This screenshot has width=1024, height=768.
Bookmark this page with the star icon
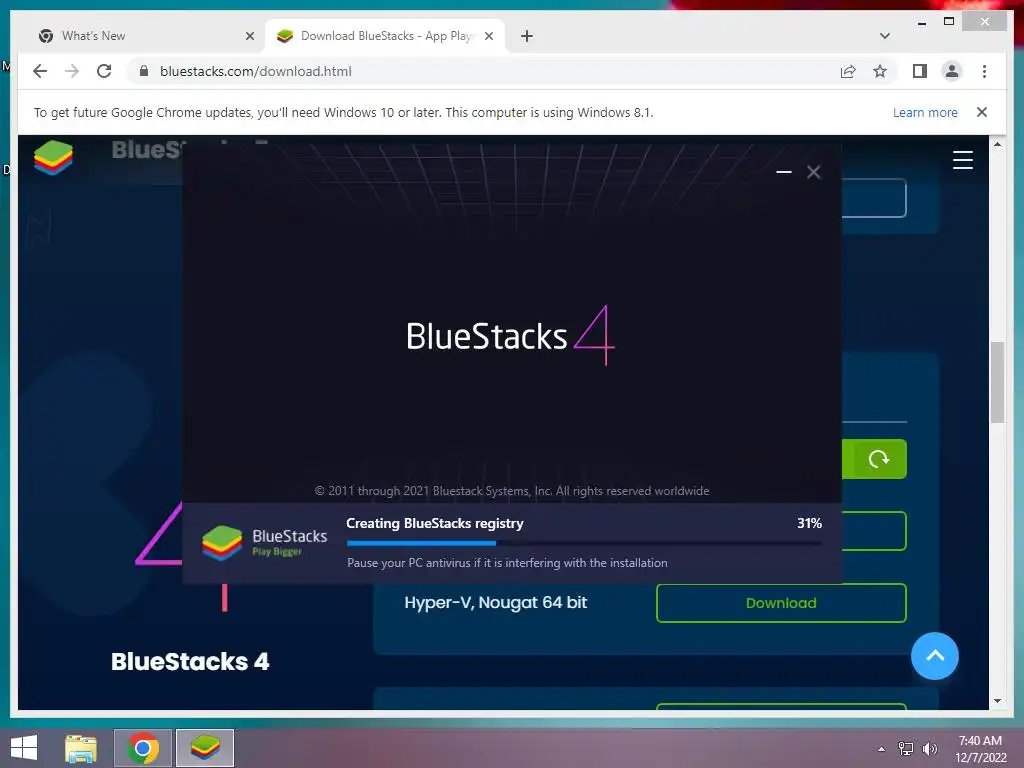coord(880,71)
